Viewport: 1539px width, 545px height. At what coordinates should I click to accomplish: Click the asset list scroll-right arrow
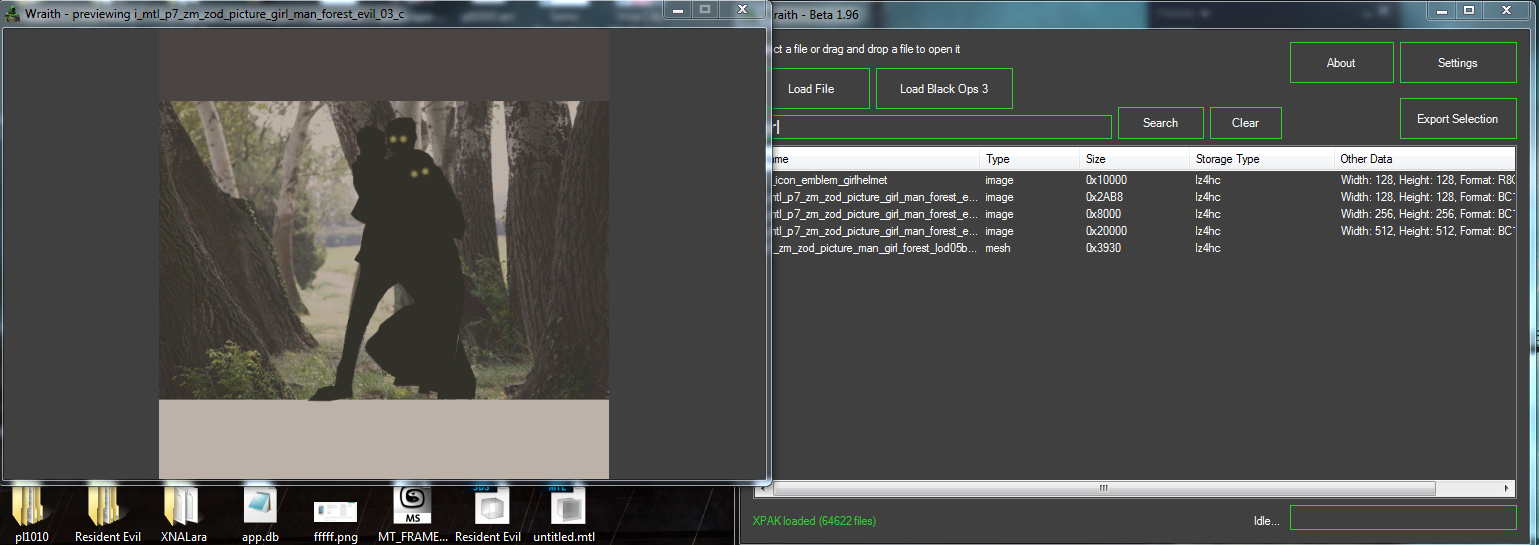(1507, 488)
